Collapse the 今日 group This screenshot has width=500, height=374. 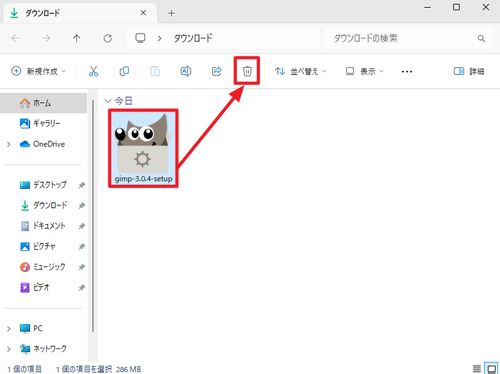(x=108, y=100)
